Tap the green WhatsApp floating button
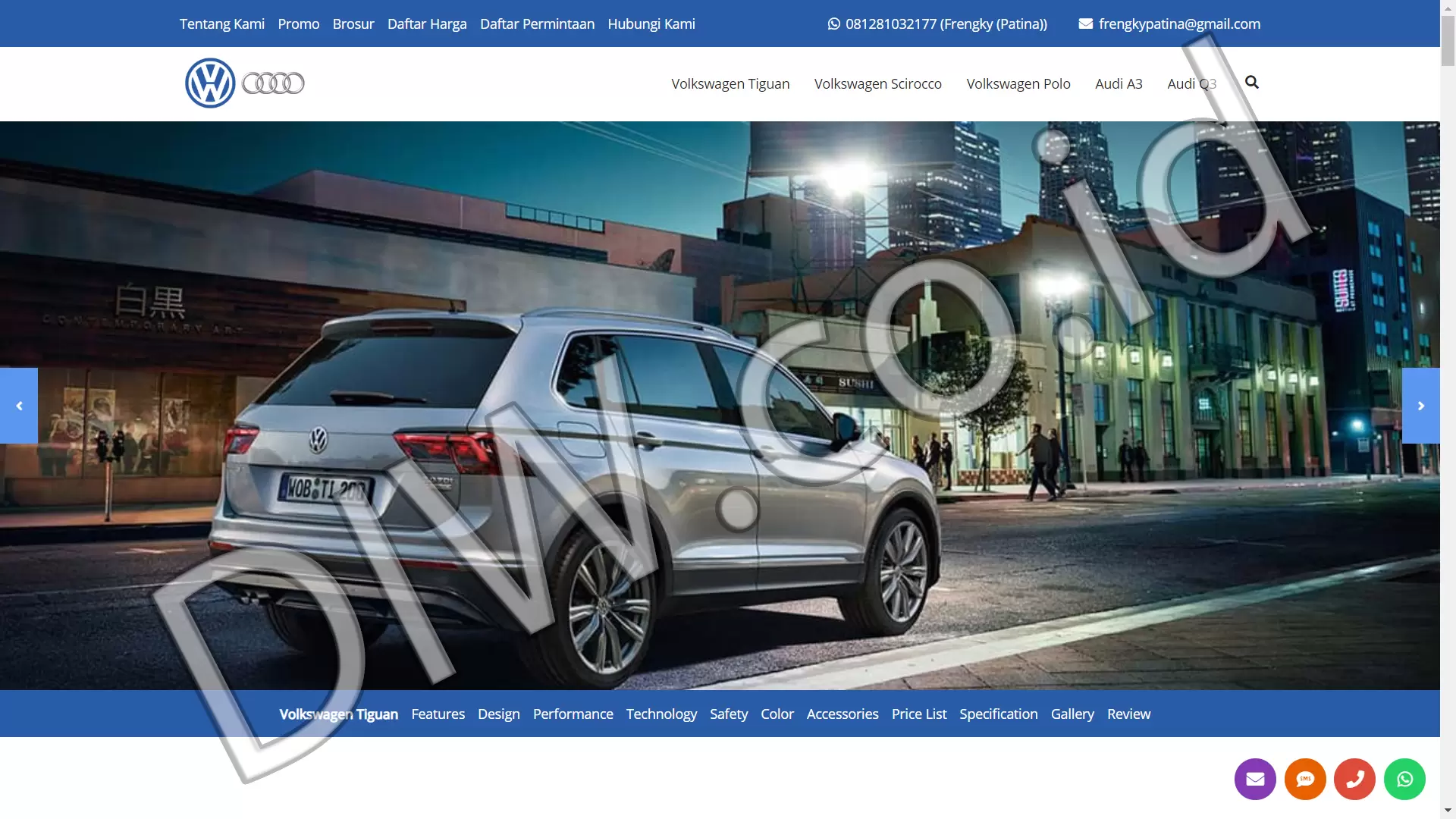Viewport: 1456px width, 819px height. click(1404, 779)
